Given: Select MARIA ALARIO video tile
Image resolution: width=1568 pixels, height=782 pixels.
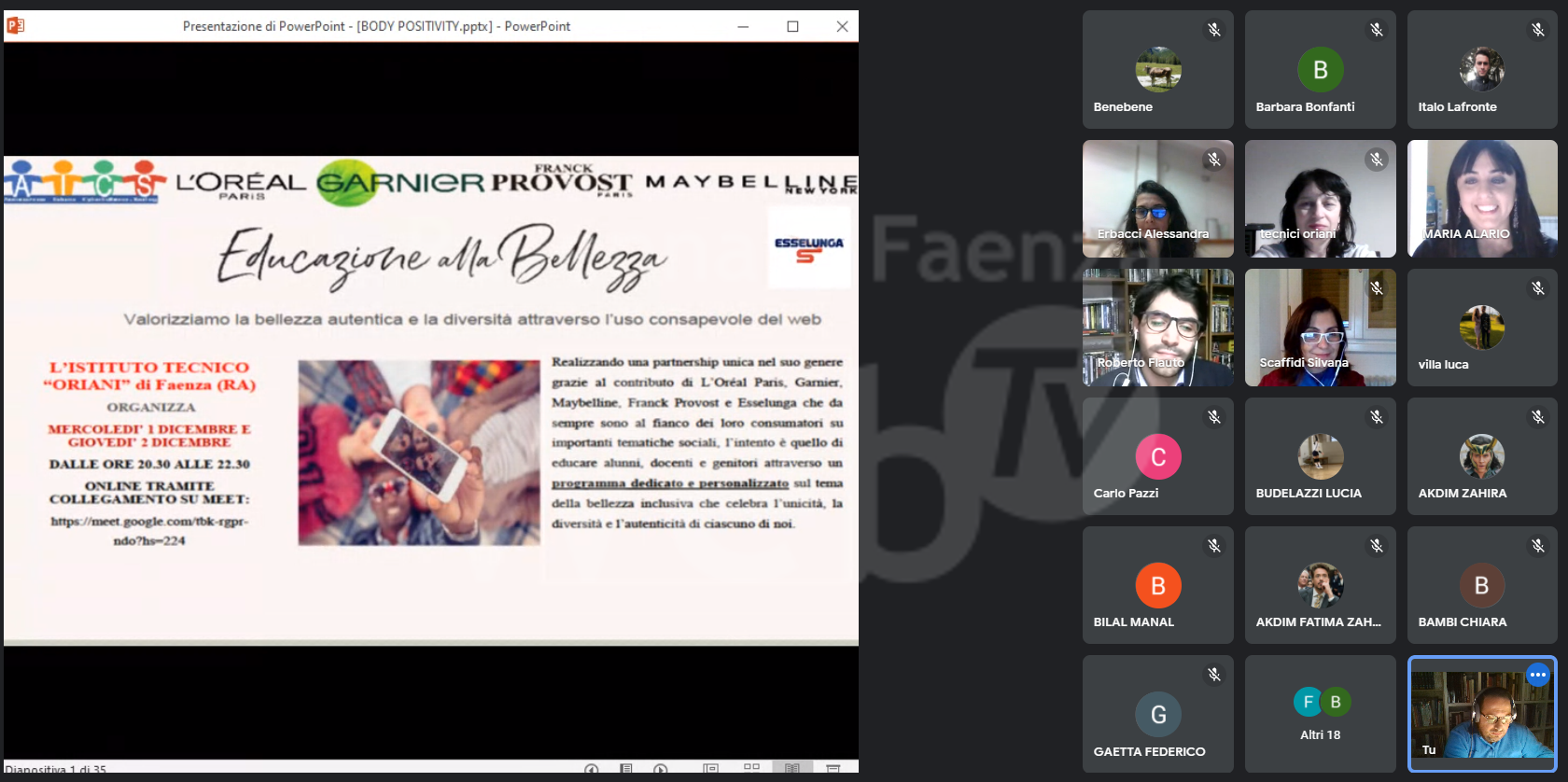Looking at the screenshot, I should tap(1482, 198).
